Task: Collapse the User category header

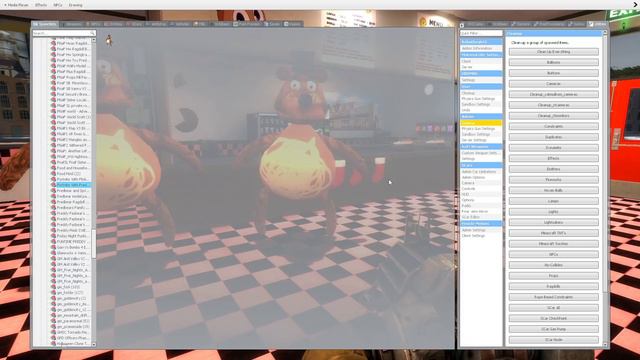Action: coord(481,87)
